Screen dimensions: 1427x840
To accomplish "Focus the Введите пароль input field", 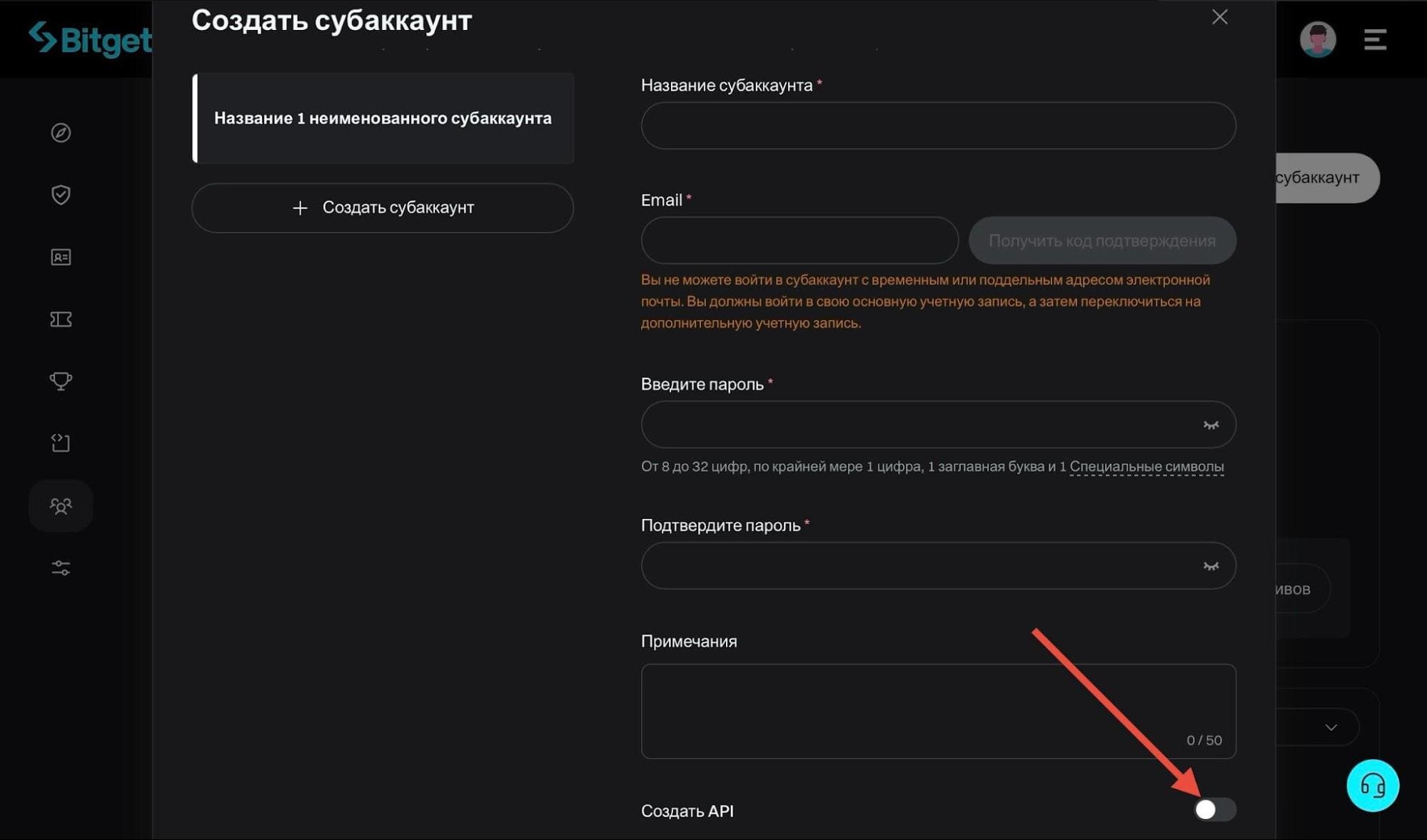I will [938, 425].
